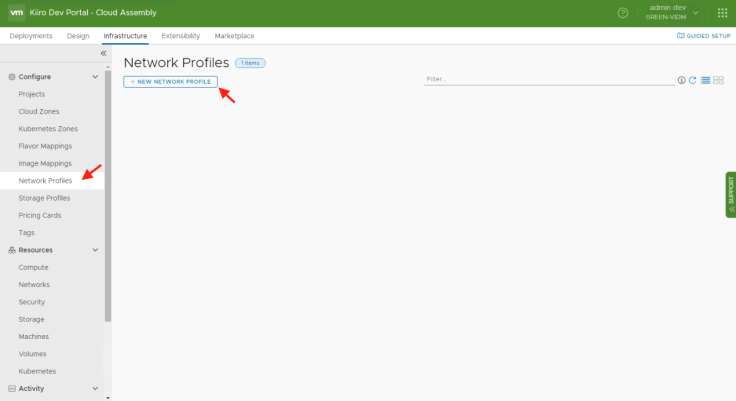Click into the Filter input field

(549, 79)
